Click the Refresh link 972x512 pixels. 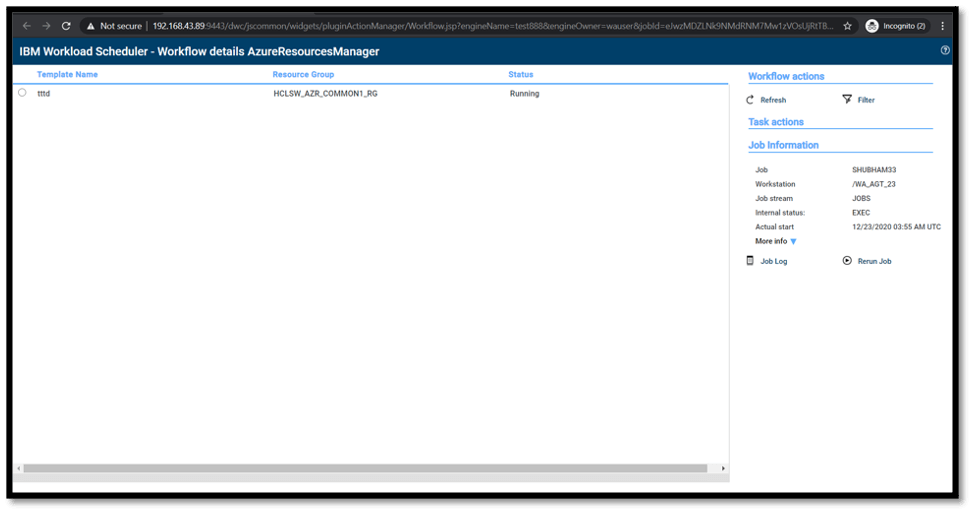pyautogui.click(x=773, y=100)
